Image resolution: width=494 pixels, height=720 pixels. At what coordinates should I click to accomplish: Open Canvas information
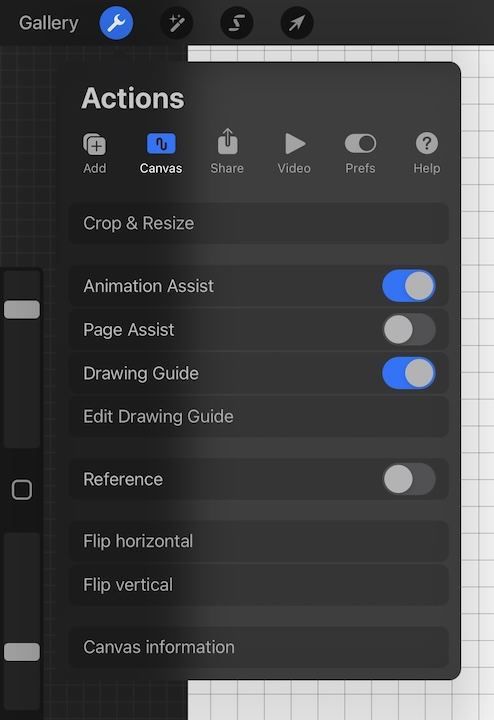[258, 647]
